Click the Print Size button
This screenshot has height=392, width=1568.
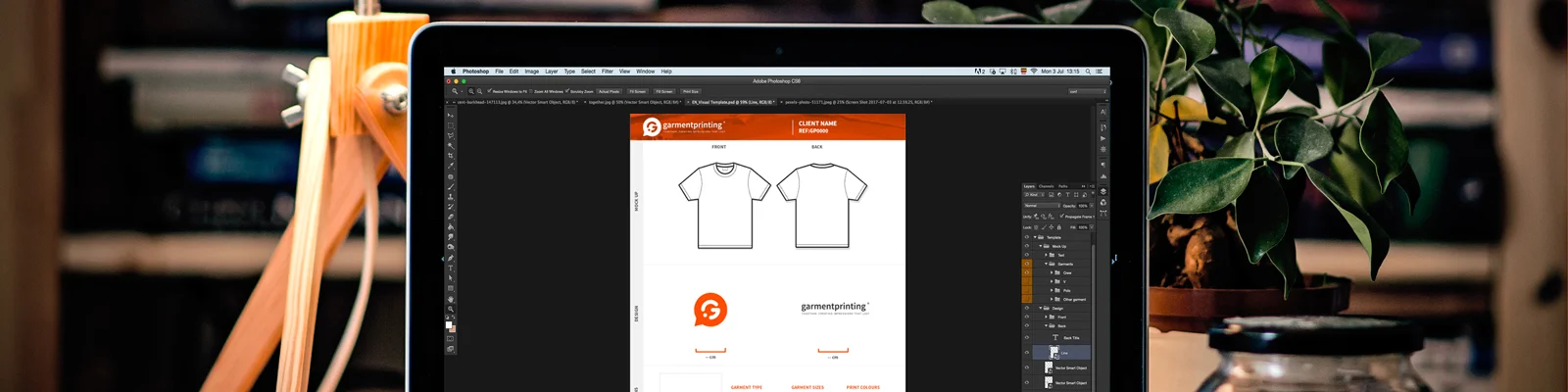click(x=691, y=91)
